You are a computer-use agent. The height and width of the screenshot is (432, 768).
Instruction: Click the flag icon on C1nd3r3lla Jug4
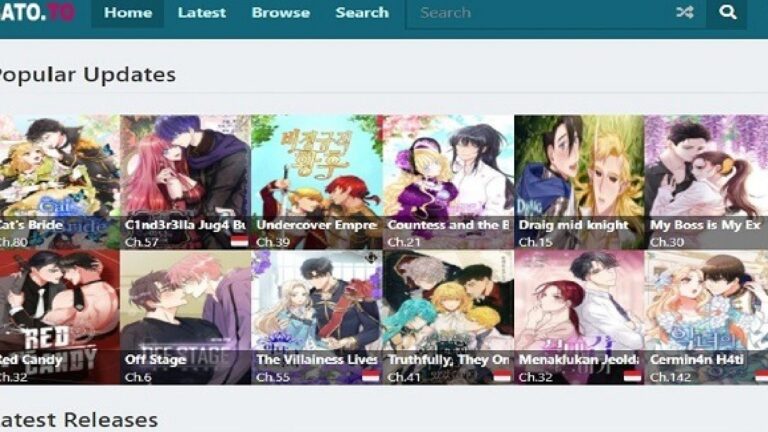click(240, 241)
